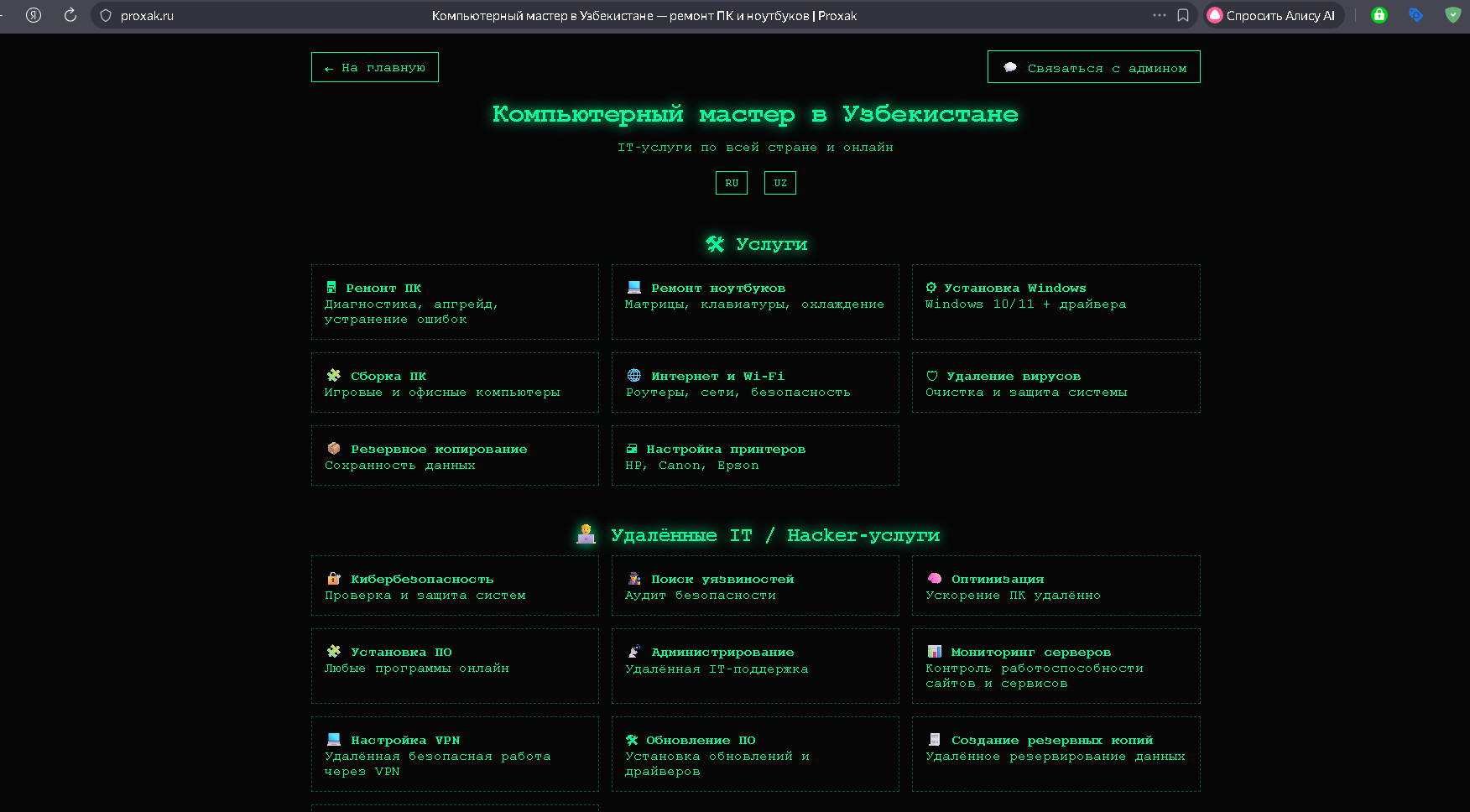The image size is (1470, 812).
Task: Click the brain icon of Оптимизация
Action: pos(935,579)
